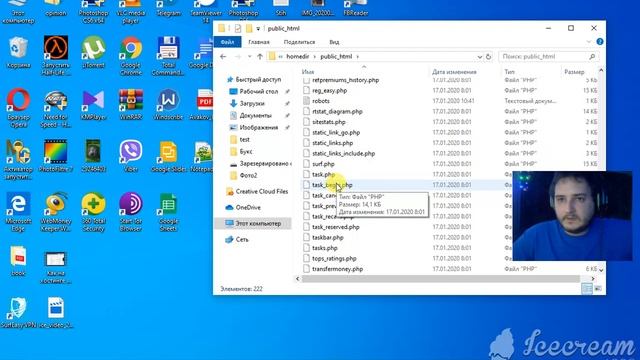This screenshot has width=640, height=360.
Task: Click the Google Slides desktop shortcut
Action: coord(168,156)
